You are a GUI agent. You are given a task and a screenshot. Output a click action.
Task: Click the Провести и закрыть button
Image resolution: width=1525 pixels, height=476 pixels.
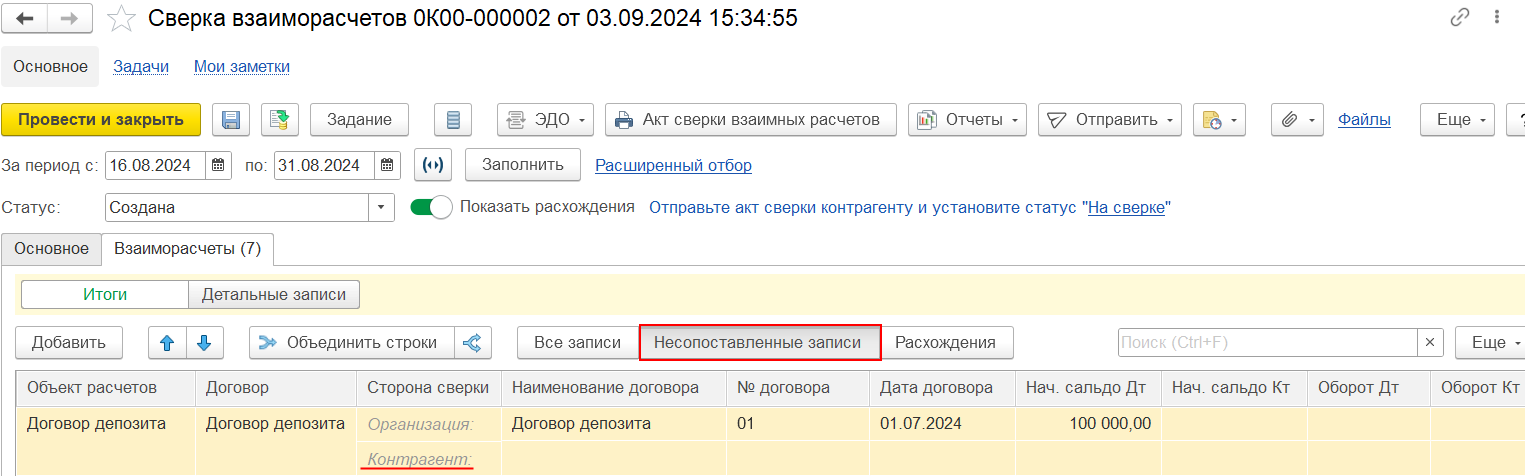pos(101,120)
